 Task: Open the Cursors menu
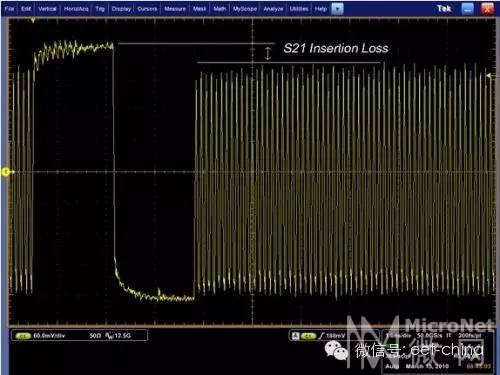pyautogui.click(x=147, y=9)
